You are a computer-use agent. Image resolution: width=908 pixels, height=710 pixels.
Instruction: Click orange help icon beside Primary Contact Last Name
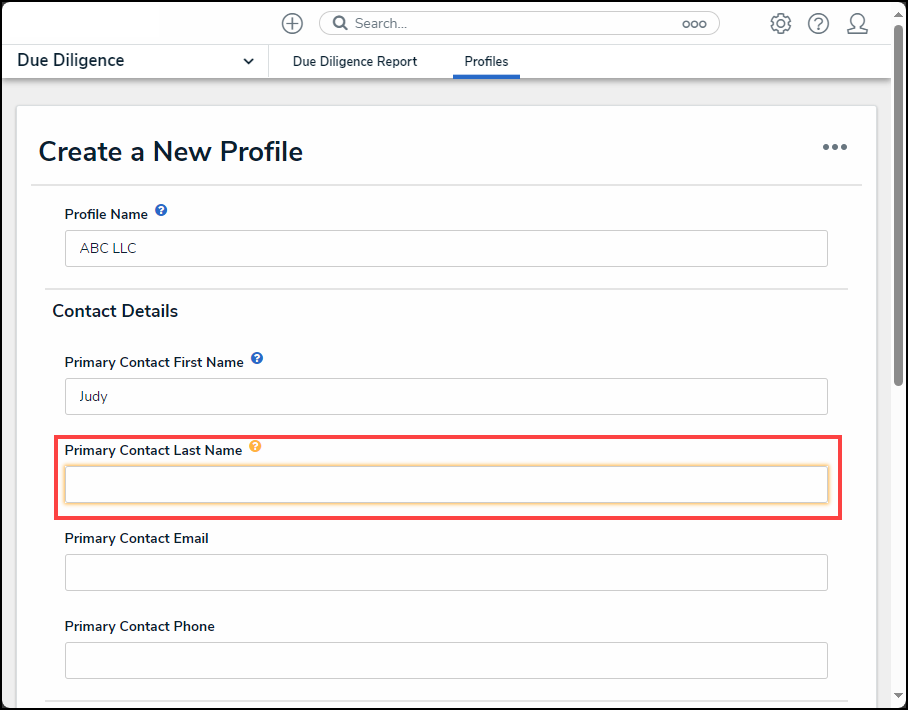point(255,446)
